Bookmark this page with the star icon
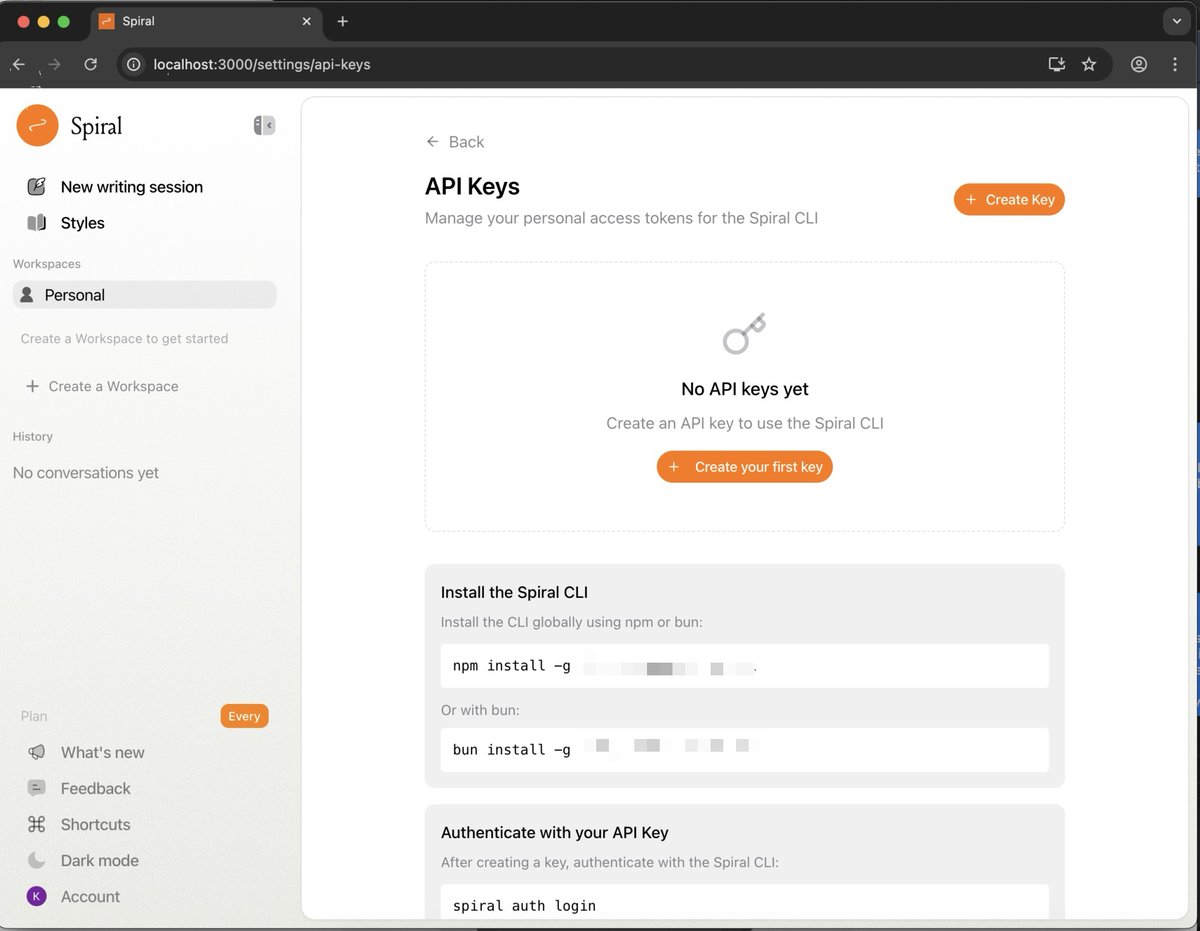 coord(1089,64)
